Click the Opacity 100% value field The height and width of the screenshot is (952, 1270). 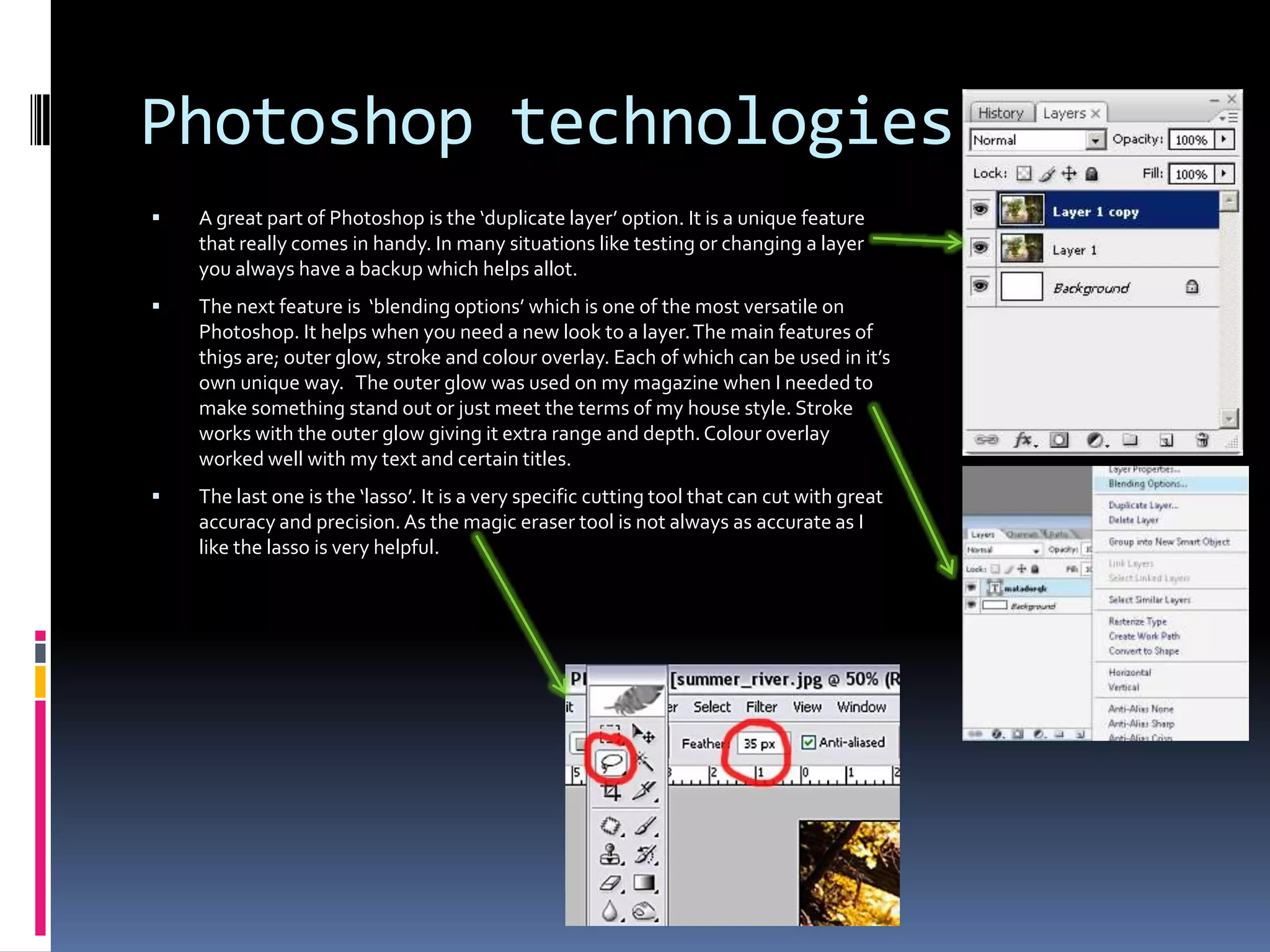(1191, 140)
